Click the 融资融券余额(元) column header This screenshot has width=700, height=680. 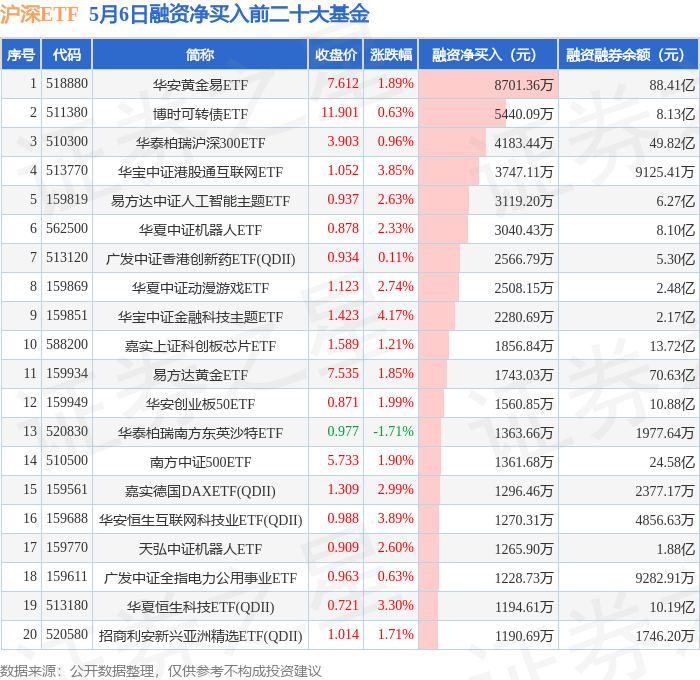pyautogui.click(x=628, y=54)
